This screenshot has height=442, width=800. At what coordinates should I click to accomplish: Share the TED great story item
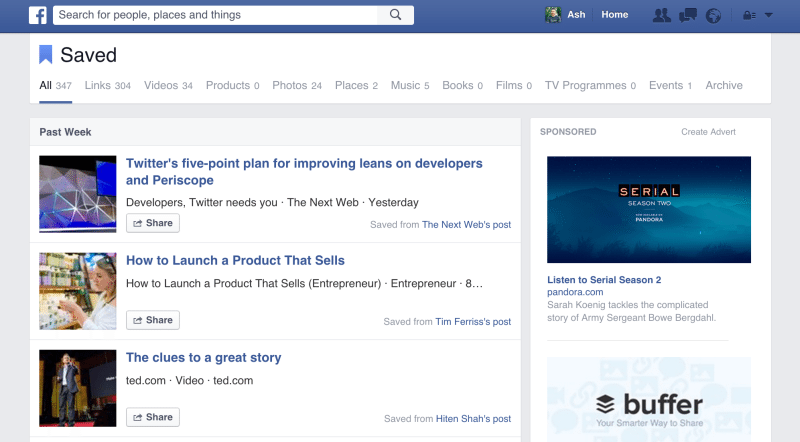click(x=153, y=417)
